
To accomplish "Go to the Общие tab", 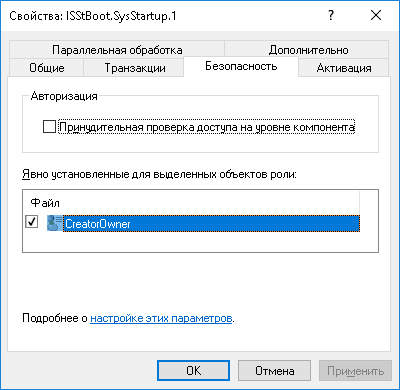I will pyautogui.click(x=47, y=68).
